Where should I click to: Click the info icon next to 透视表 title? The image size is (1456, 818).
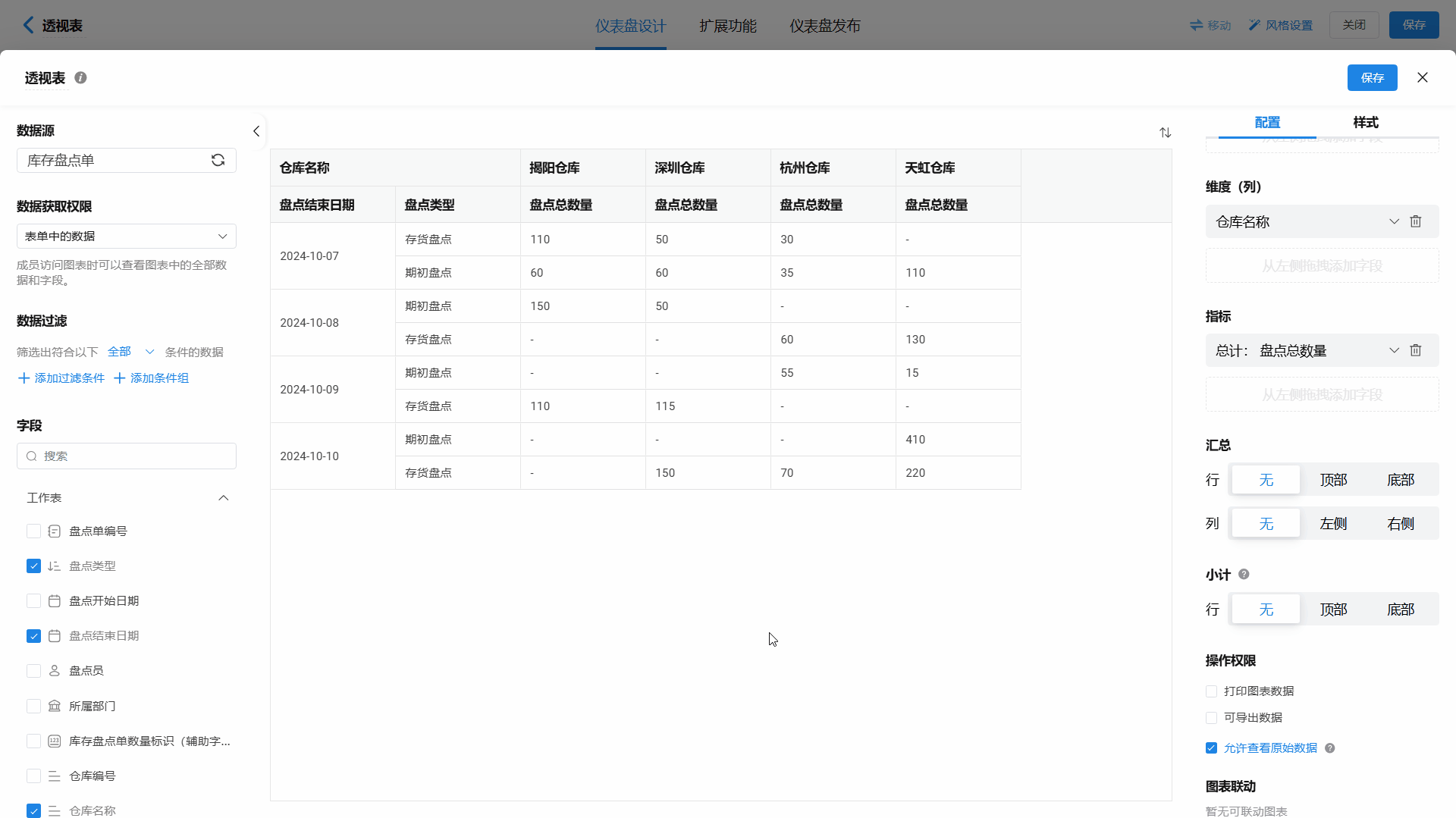click(80, 78)
